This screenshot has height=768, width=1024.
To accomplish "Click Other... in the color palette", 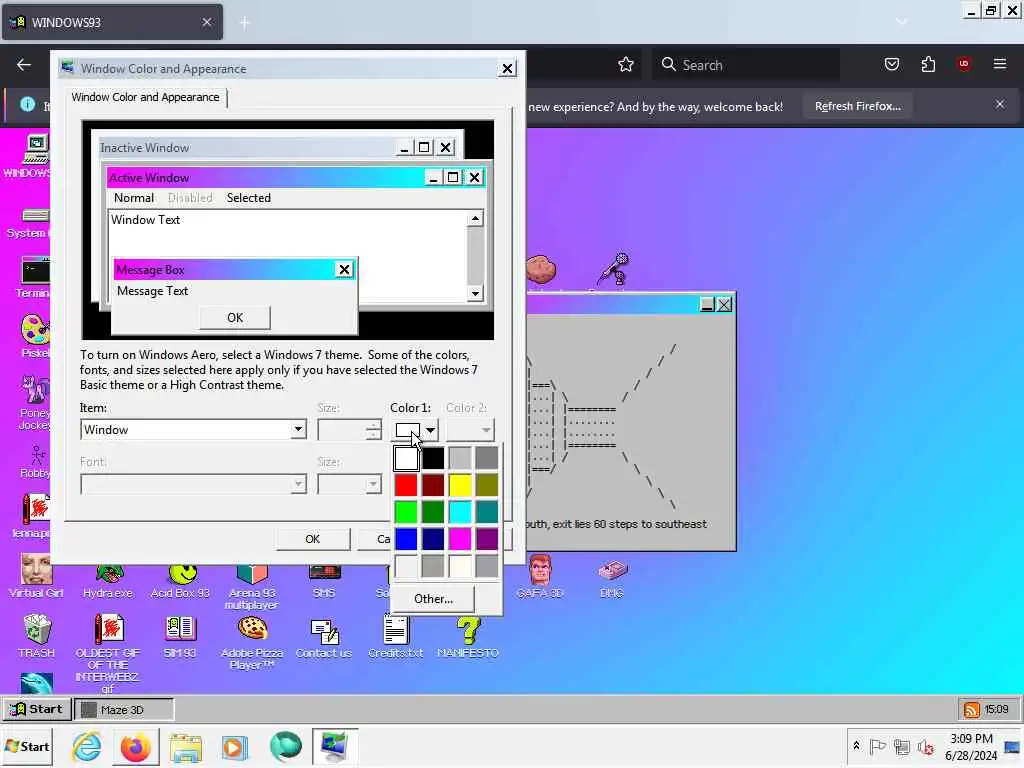I will tap(434, 598).
